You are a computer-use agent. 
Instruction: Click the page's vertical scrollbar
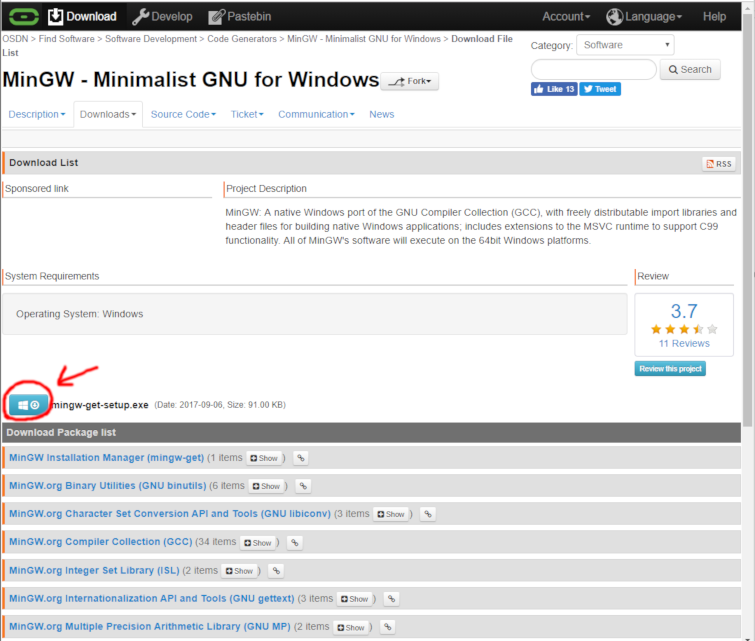pyautogui.click(x=748, y=200)
